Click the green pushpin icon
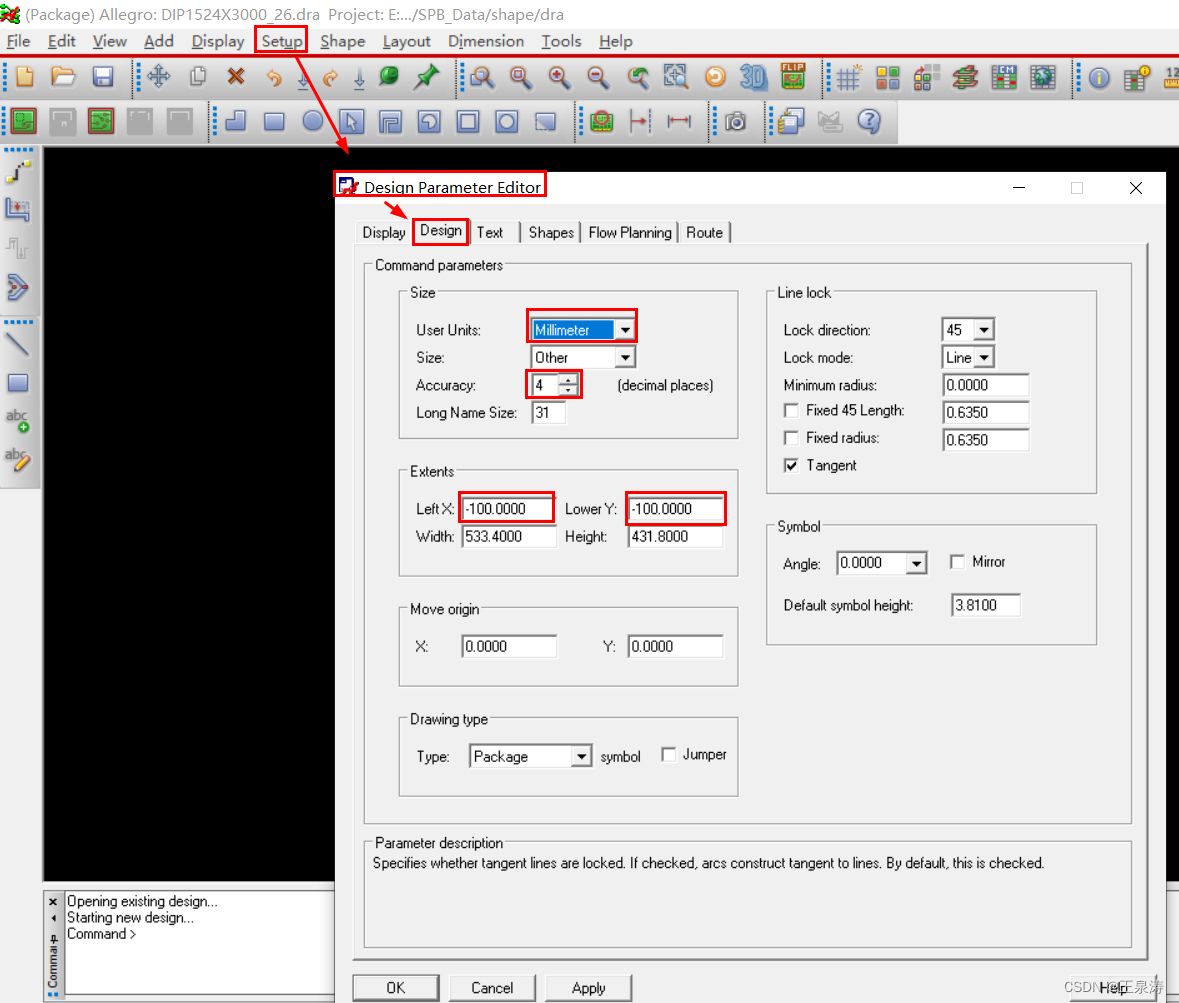Screen dimensions: 1179x1003 [x=427, y=77]
